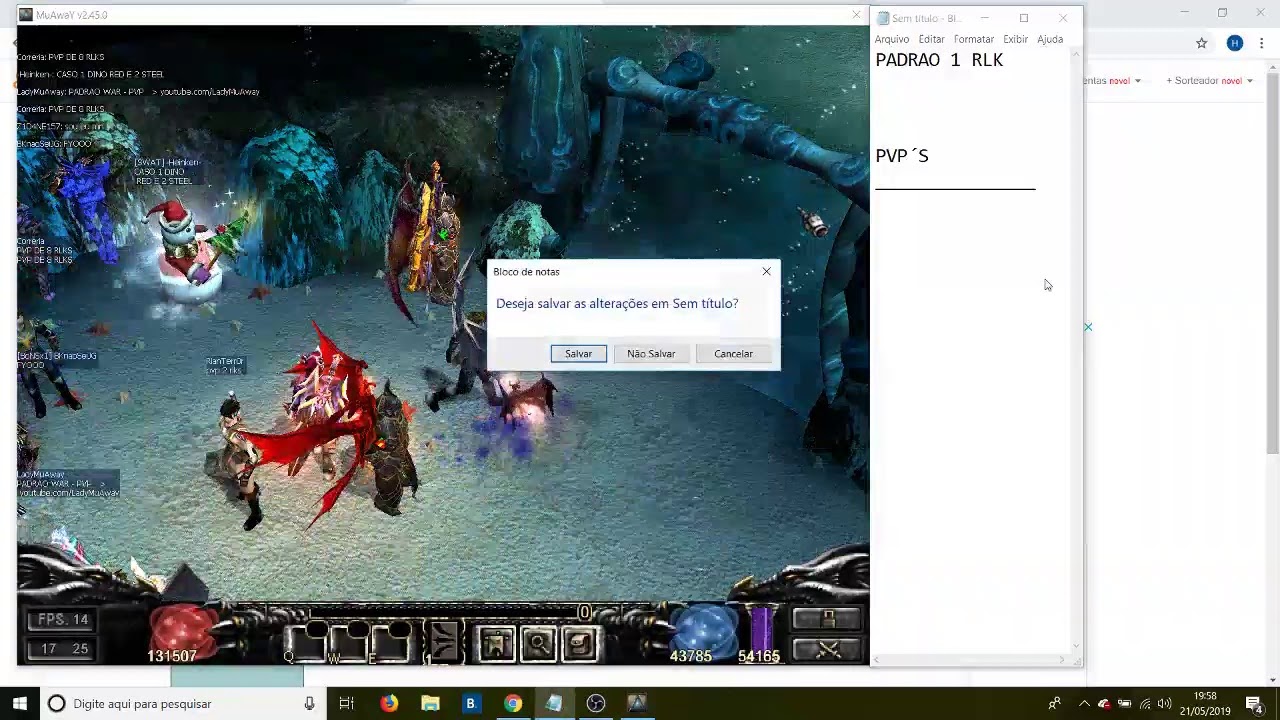Open the People icon in system tray
Image resolution: width=1280 pixels, height=720 pixels.
(1054, 704)
